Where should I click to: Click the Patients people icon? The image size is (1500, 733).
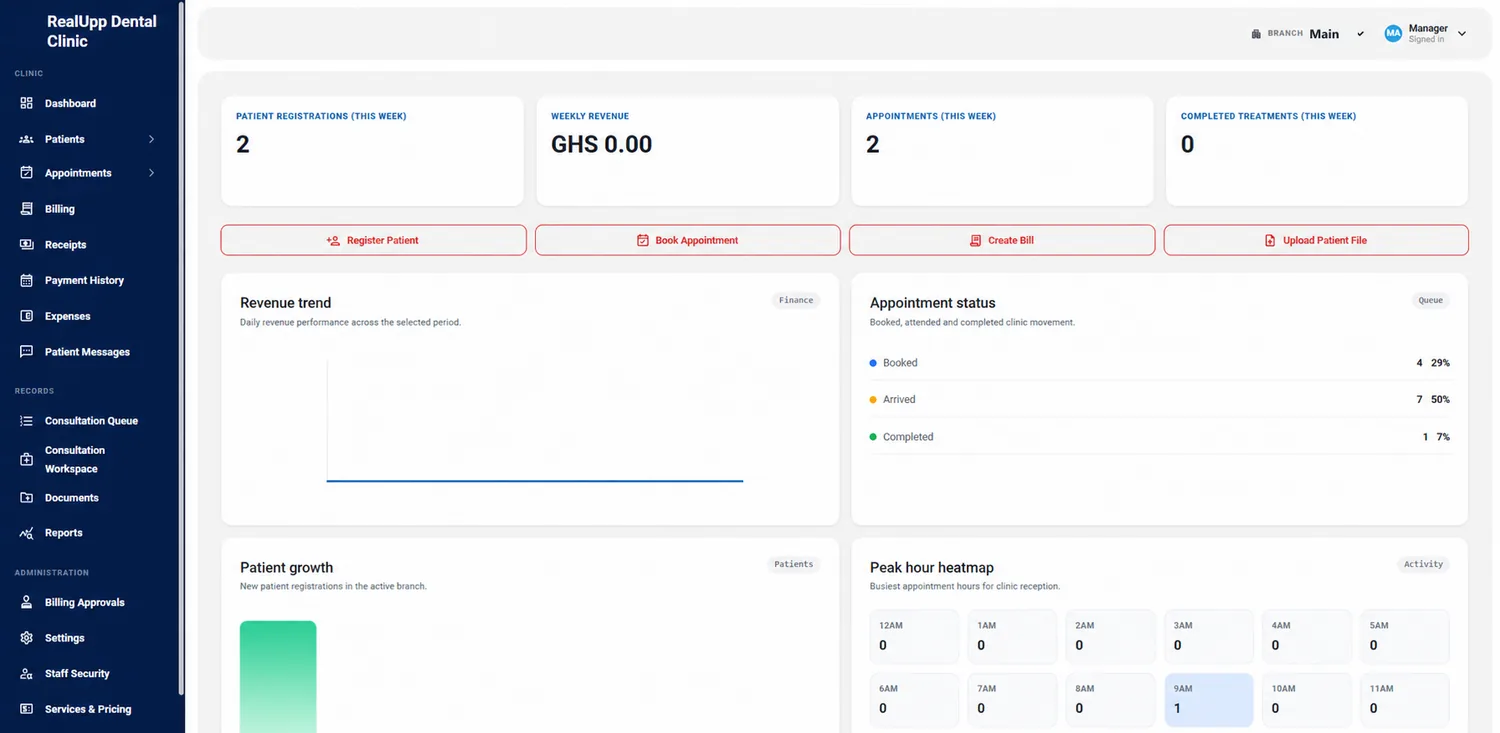coord(27,139)
